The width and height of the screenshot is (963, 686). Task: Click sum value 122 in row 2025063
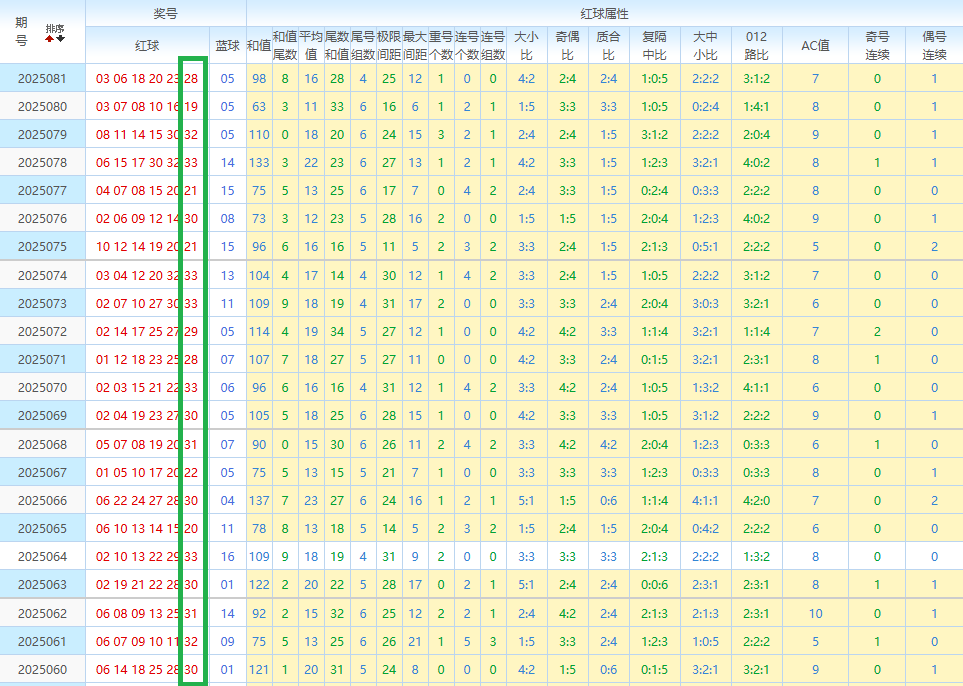[259, 585]
